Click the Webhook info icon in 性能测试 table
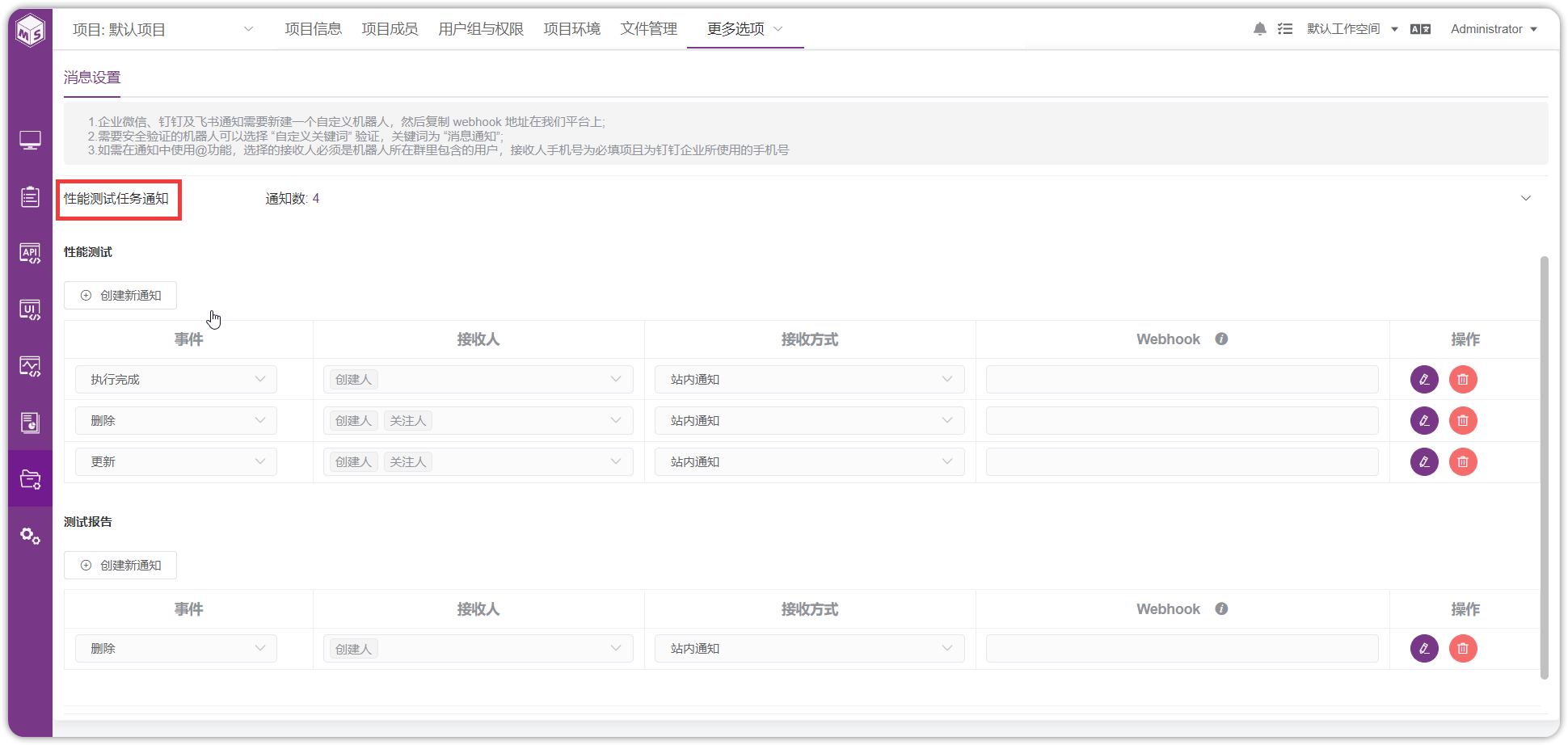The image size is (1568, 745). tap(1221, 339)
